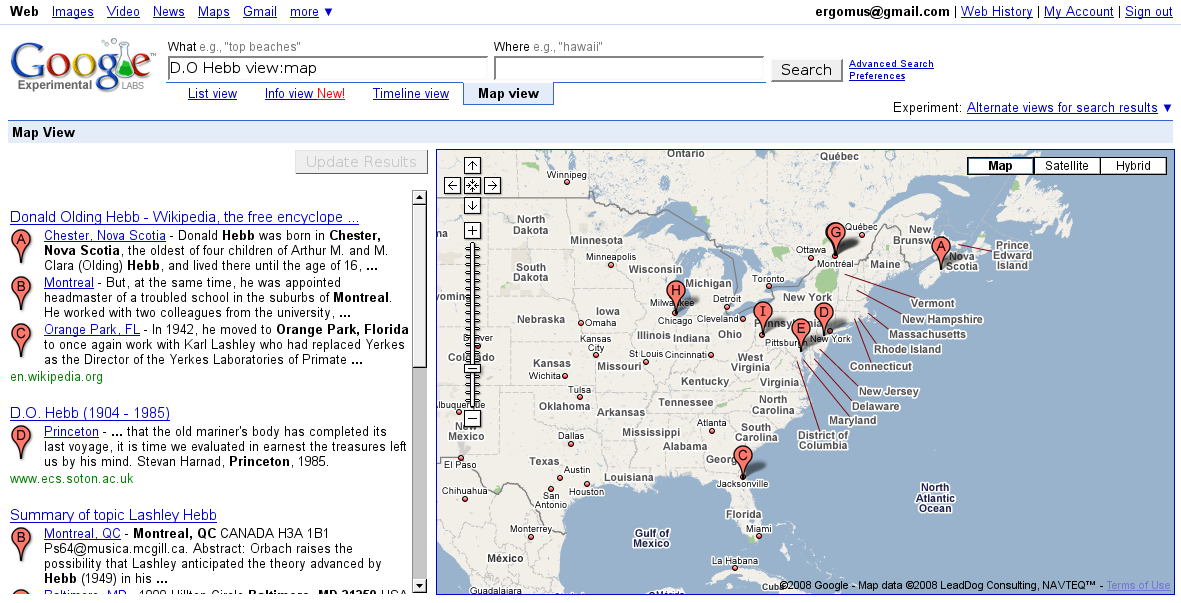The height and width of the screenshot is (603, 1181).
Task: Pan the map down with arrow button
Action: pyautogui.click(x=472, y=206)
